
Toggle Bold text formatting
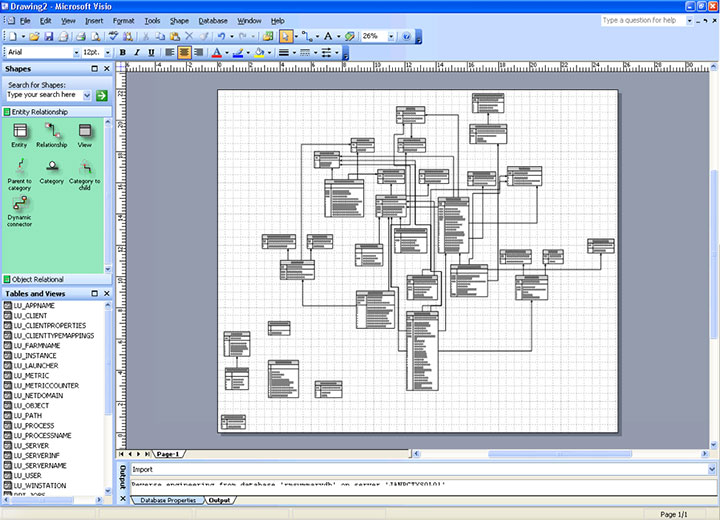123,52
